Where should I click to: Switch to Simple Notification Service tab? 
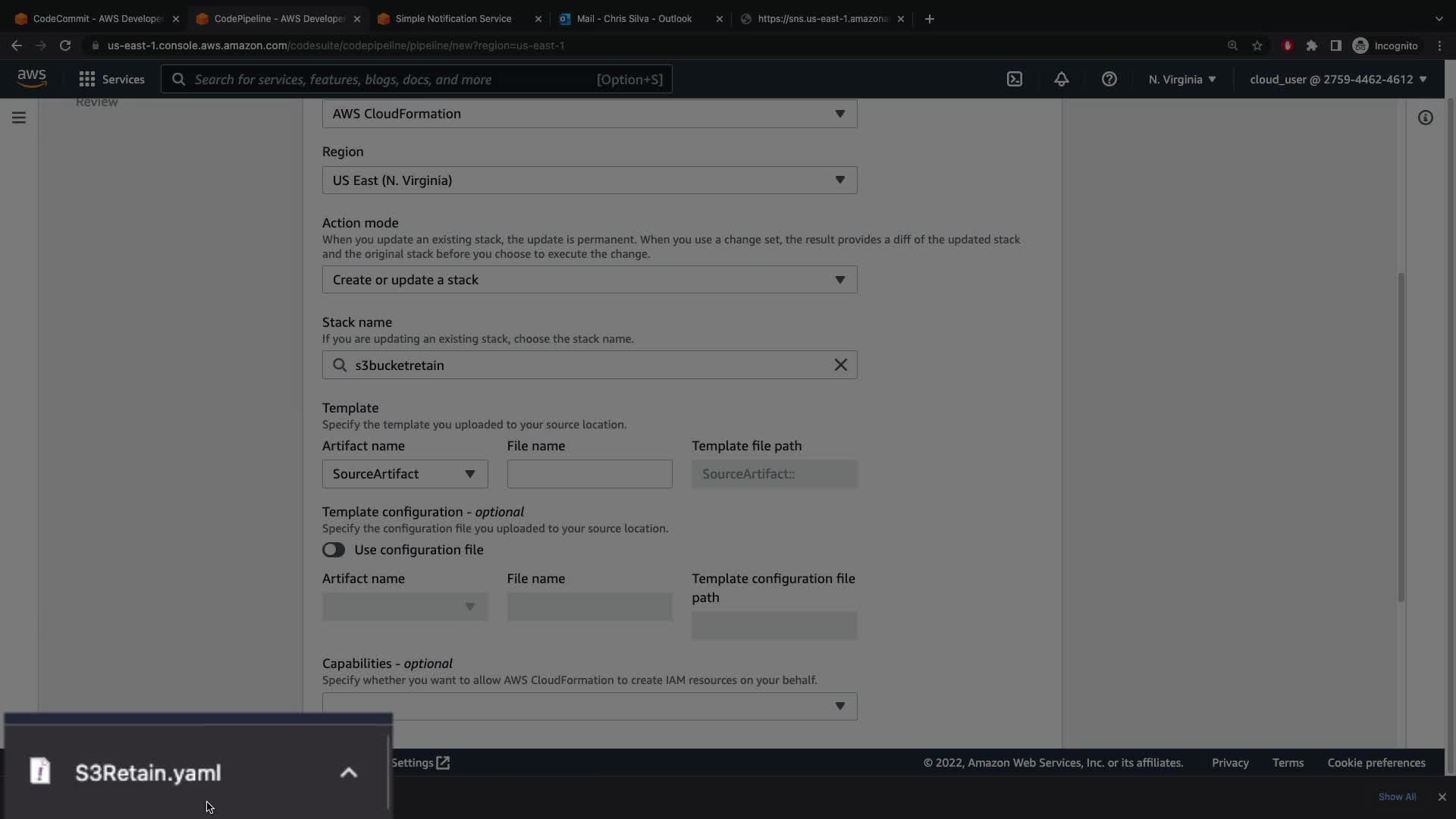click(453, 19)
